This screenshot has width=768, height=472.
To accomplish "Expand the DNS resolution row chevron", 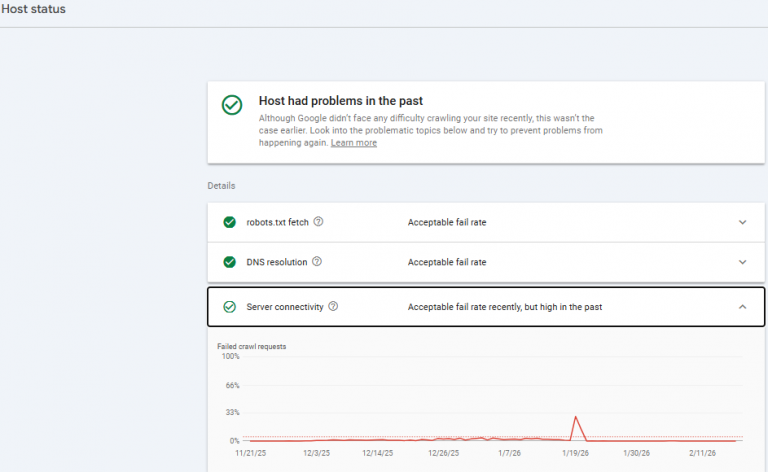I will click(x=742, y=262).
